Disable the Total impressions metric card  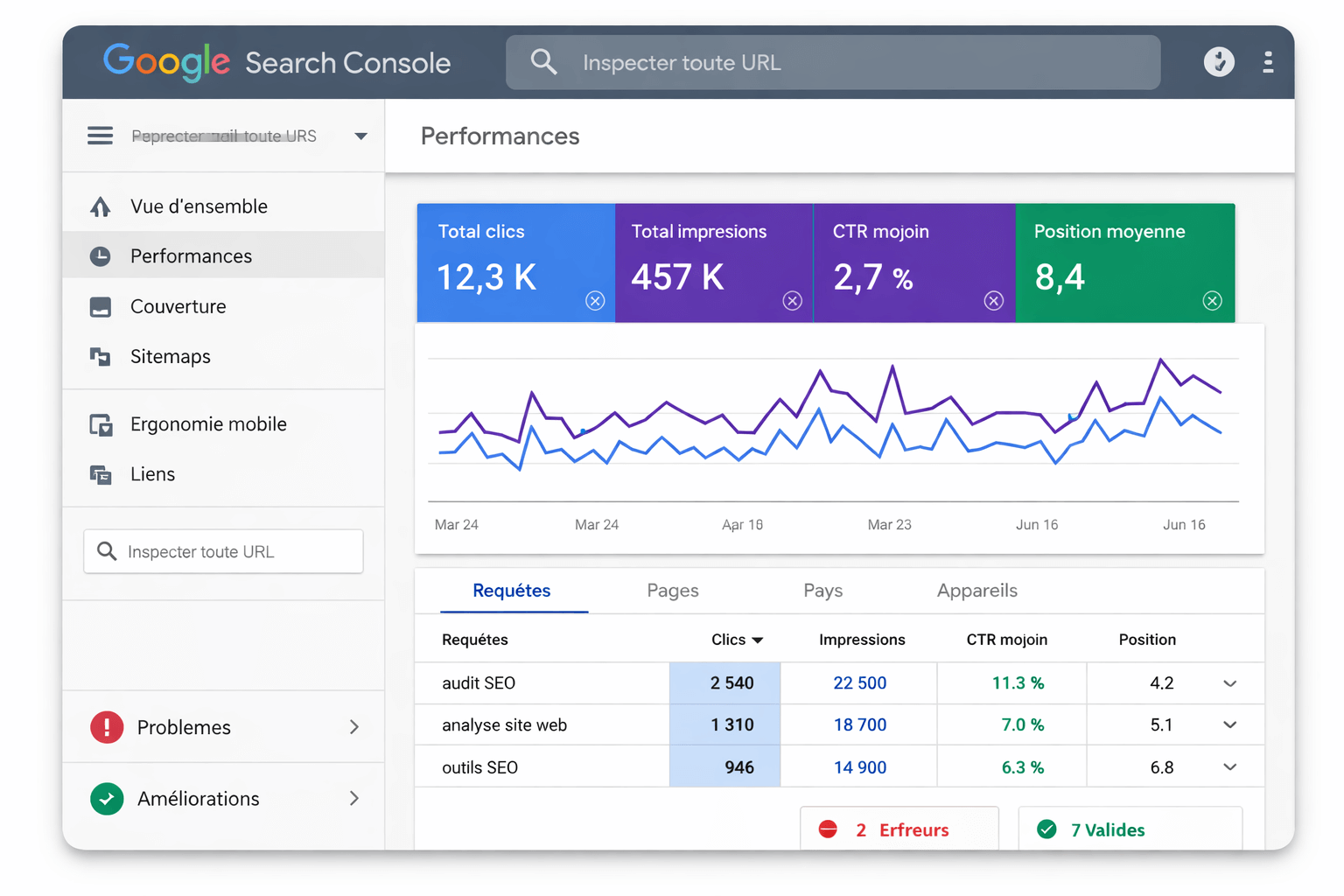(792, 301)
